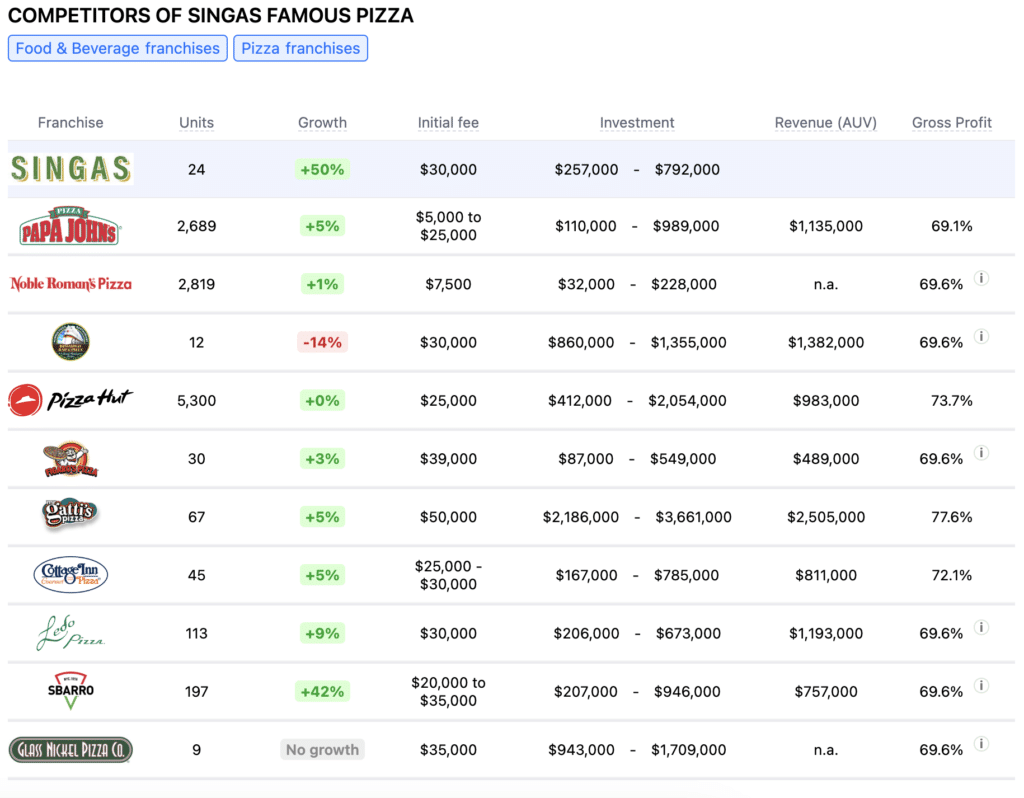The width and height of the screenshot is (1024, 798).
Task: Click the Ledo Pizza logo
Action: (x=70, y=633)
